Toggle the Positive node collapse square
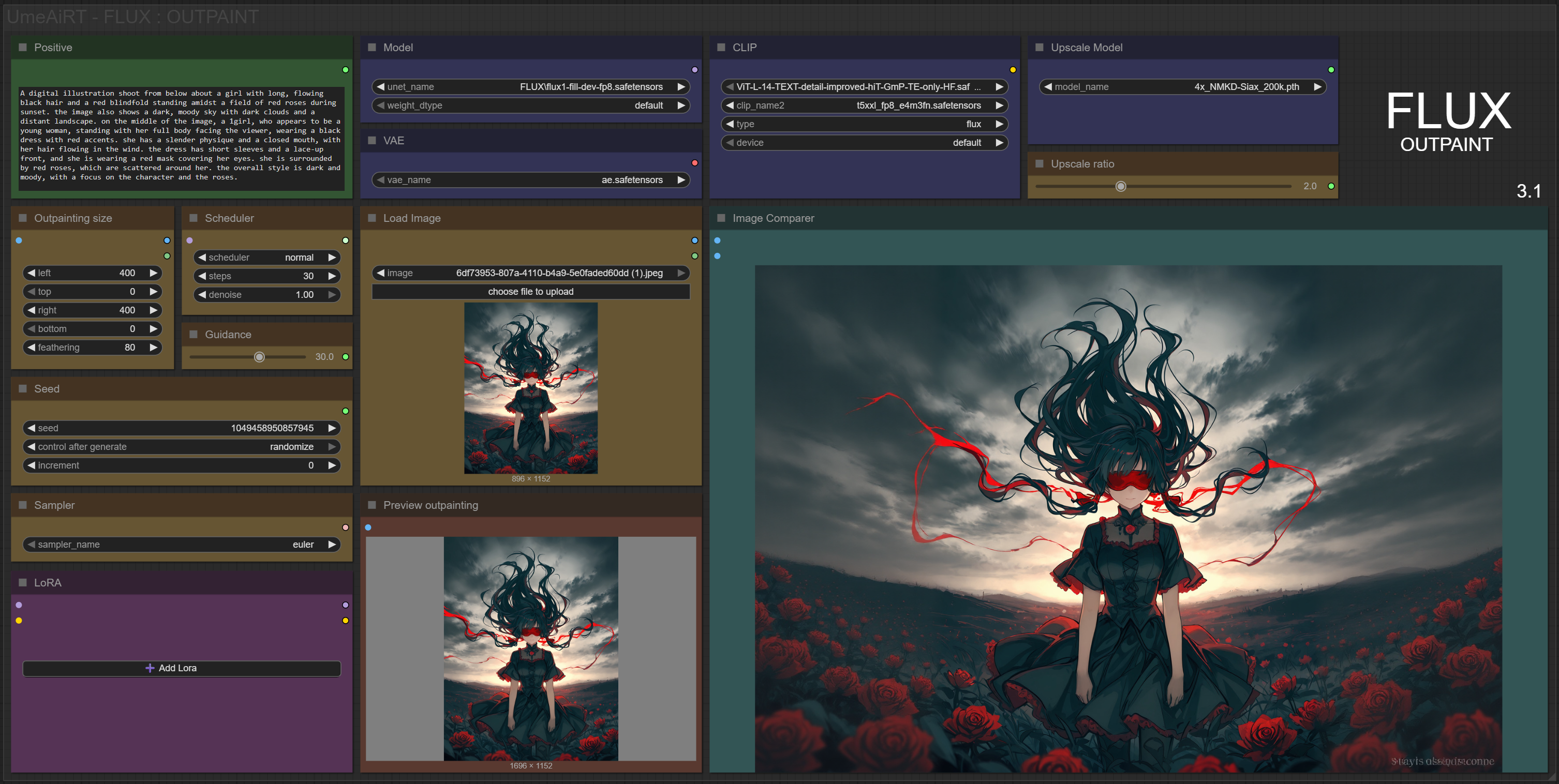Viewport: 1559px width, 784px height. (x=23, y=47)
